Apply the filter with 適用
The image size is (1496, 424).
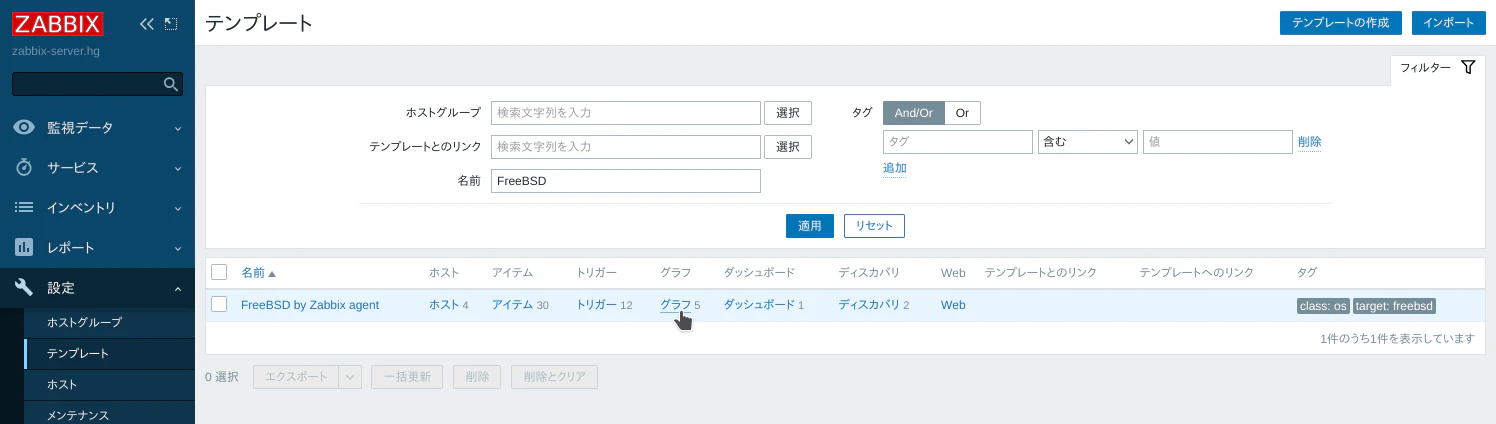(x=810, y=226)
